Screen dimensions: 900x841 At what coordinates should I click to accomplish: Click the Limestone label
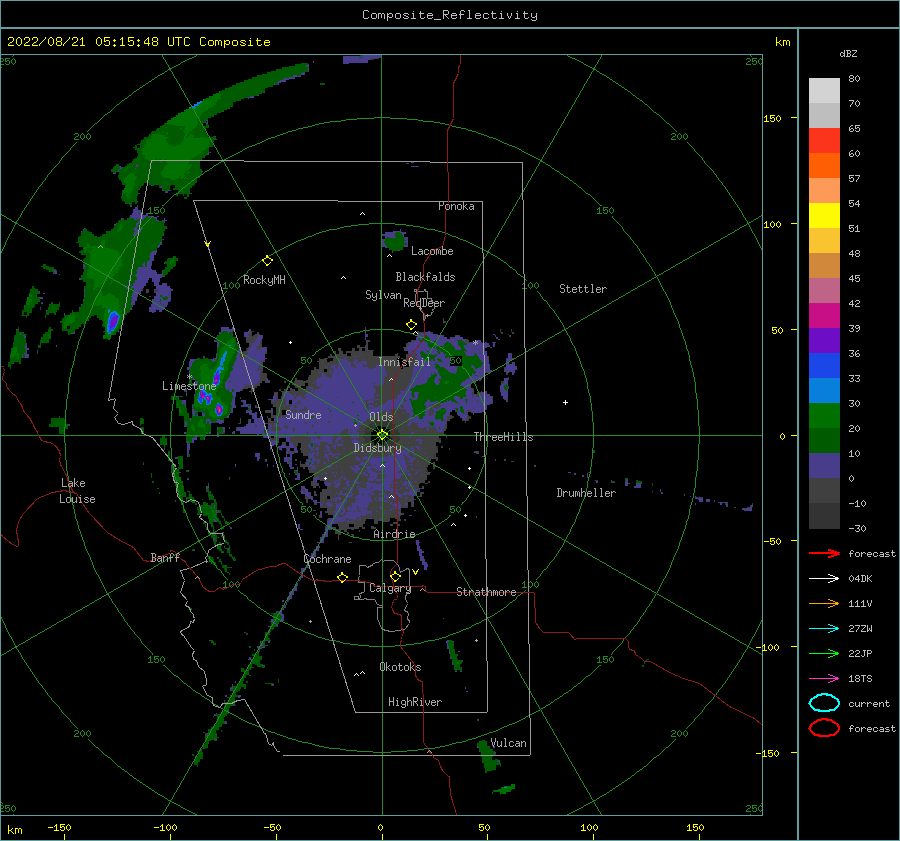[189, 386]
